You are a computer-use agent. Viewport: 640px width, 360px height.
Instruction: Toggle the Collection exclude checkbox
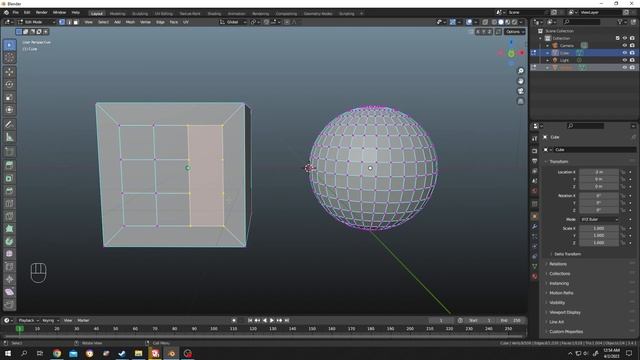click(617, 38)
